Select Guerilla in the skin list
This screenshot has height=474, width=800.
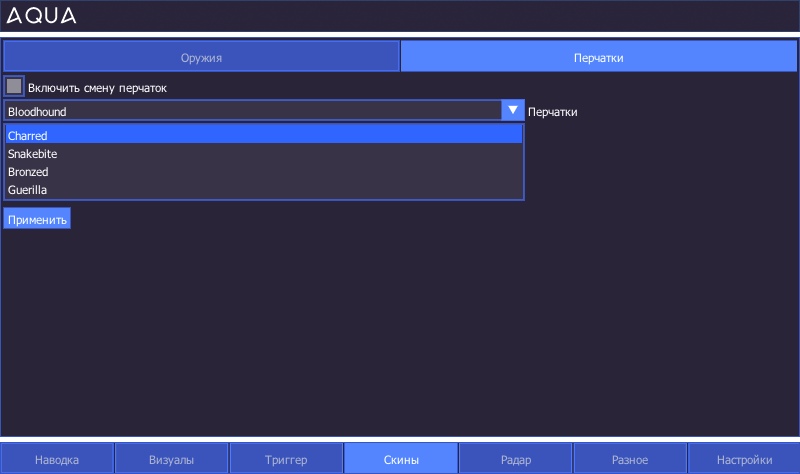point(264,189)
